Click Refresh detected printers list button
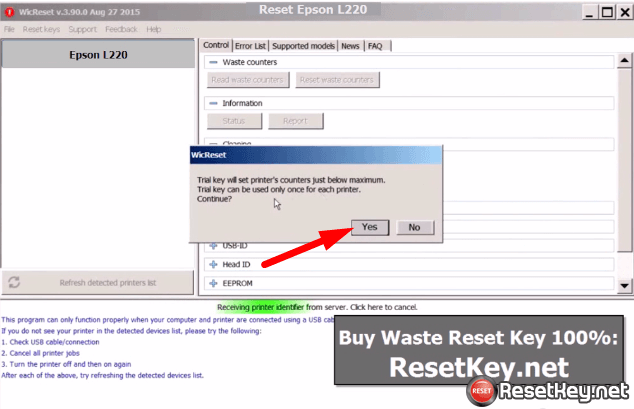 [97, 283]
